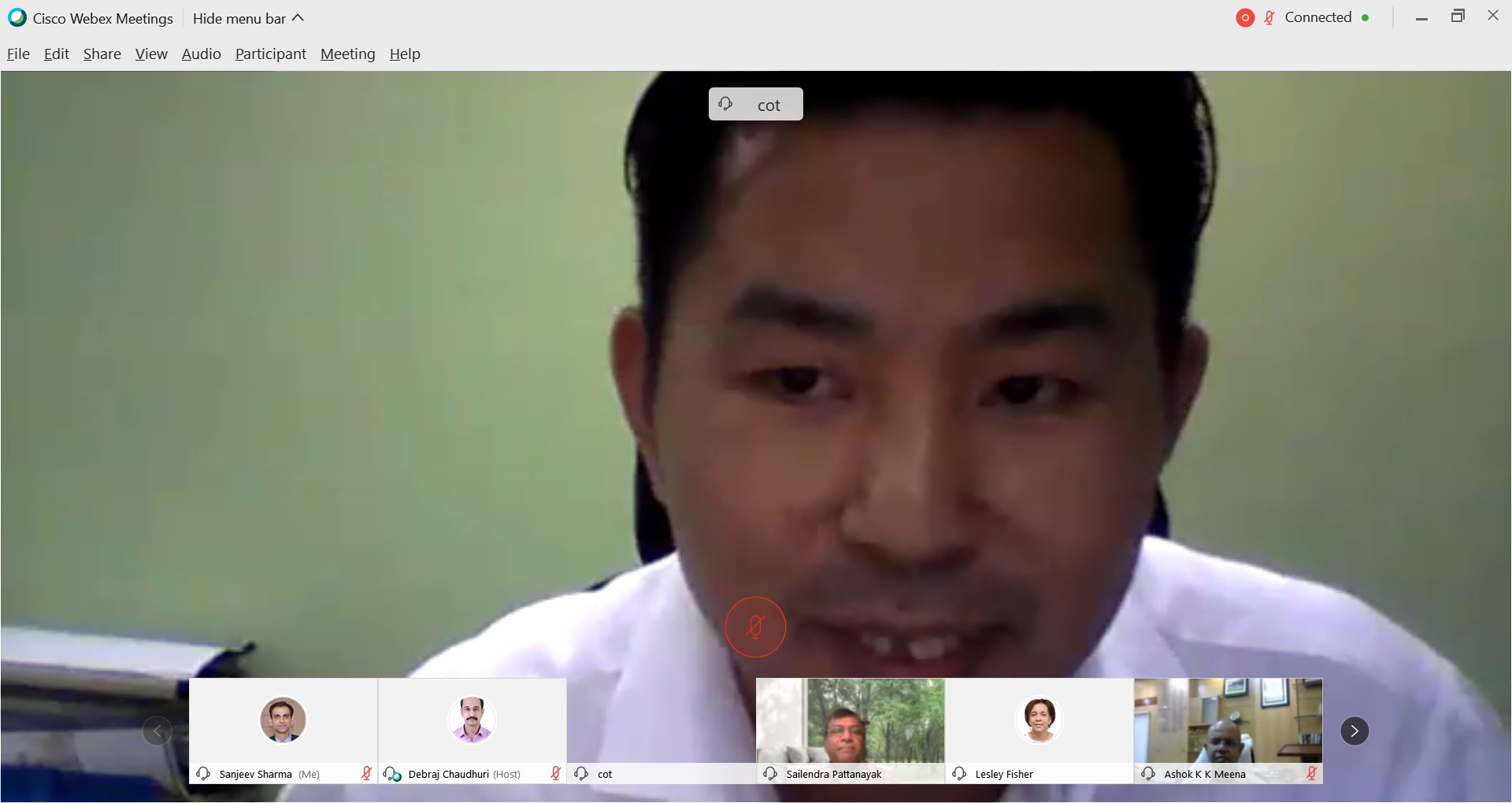This screenshot has height=803, width=1512.
Task: Unmute using the large red microphone button
Action: [755, 627]
